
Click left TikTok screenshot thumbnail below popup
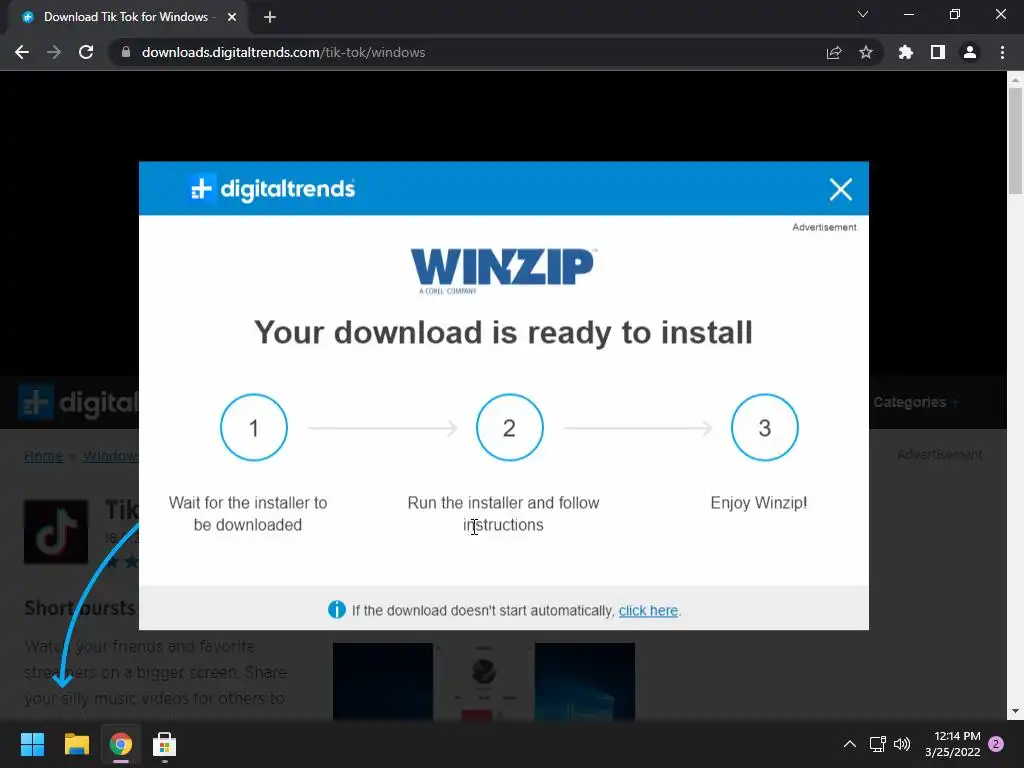[383, 682]
